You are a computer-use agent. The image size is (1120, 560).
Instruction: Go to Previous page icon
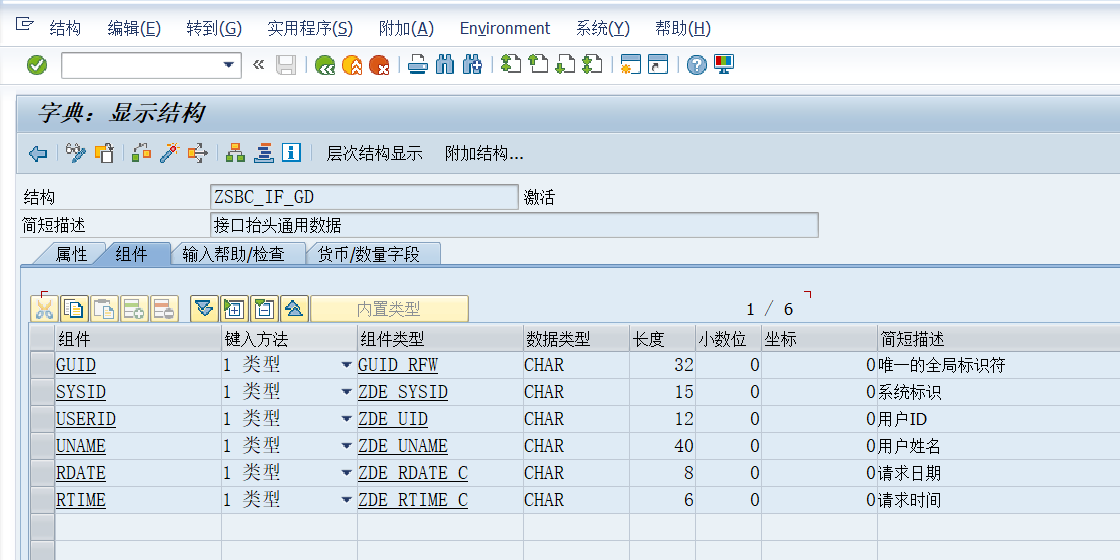(x=538, y=65)
